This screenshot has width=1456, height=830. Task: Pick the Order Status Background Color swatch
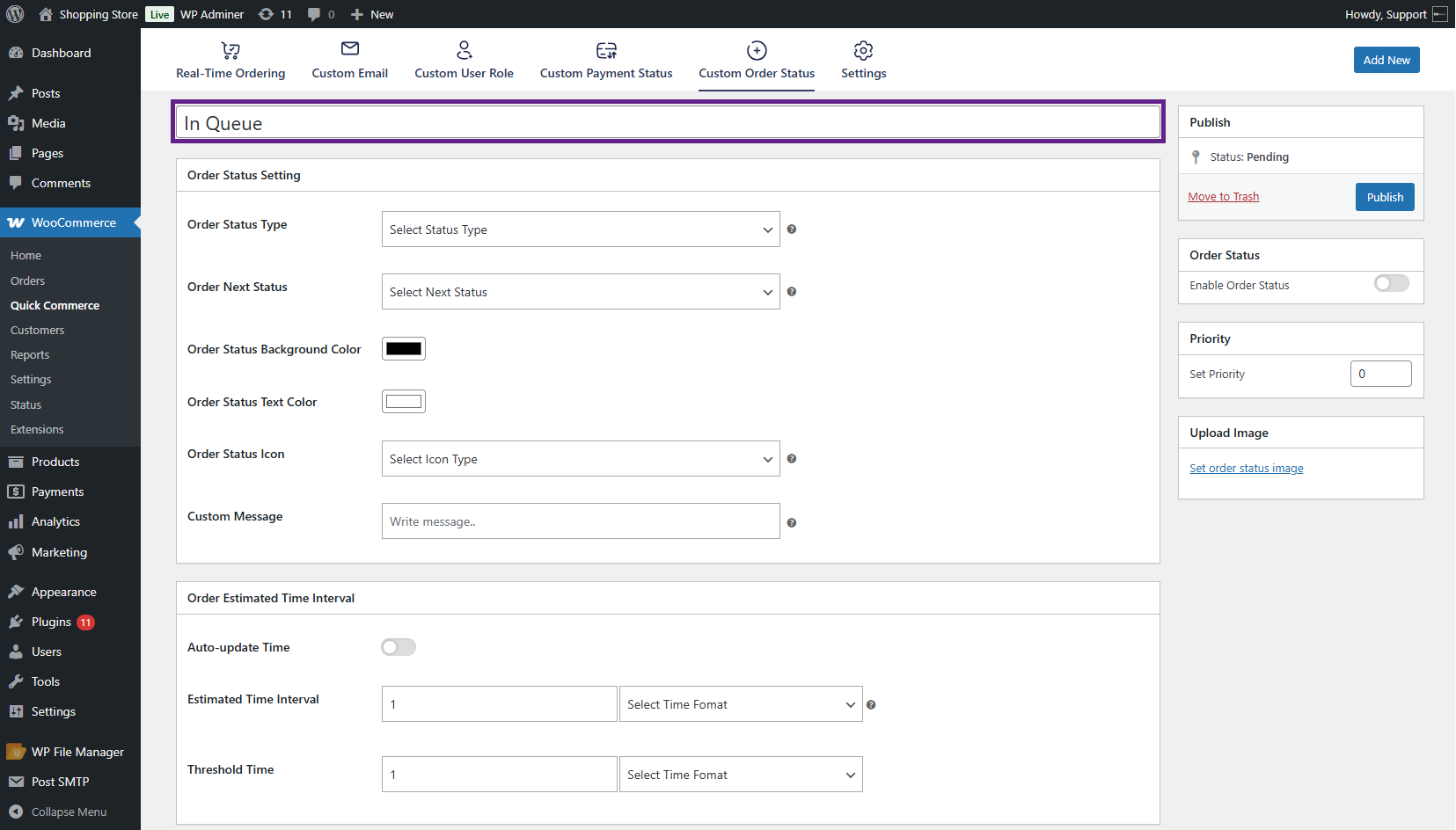404,349
